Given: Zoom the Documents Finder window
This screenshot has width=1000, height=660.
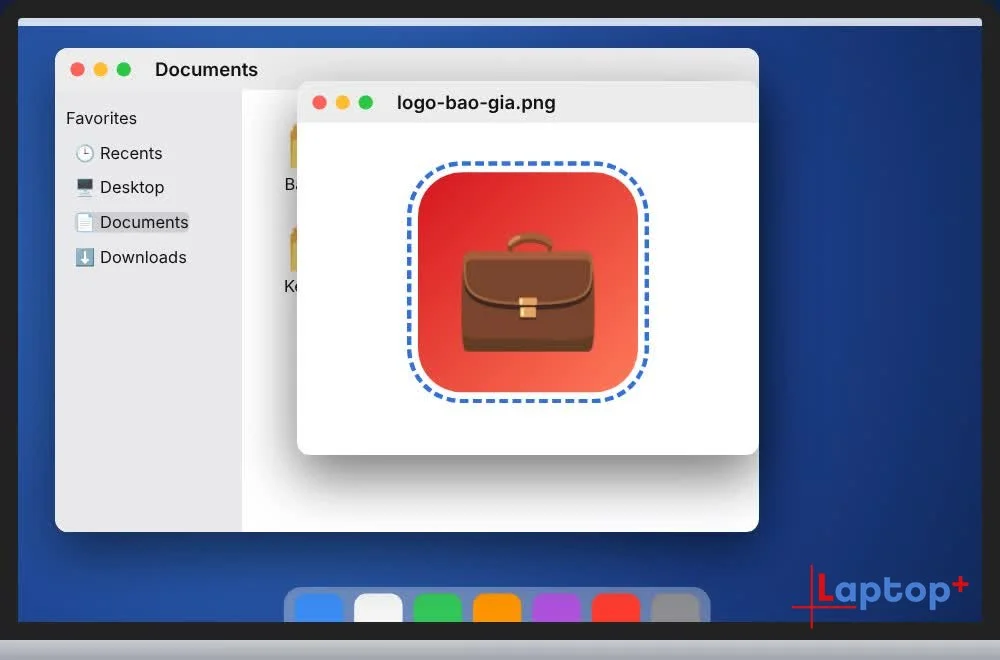Looking at the screenshot, I should 124,70.
